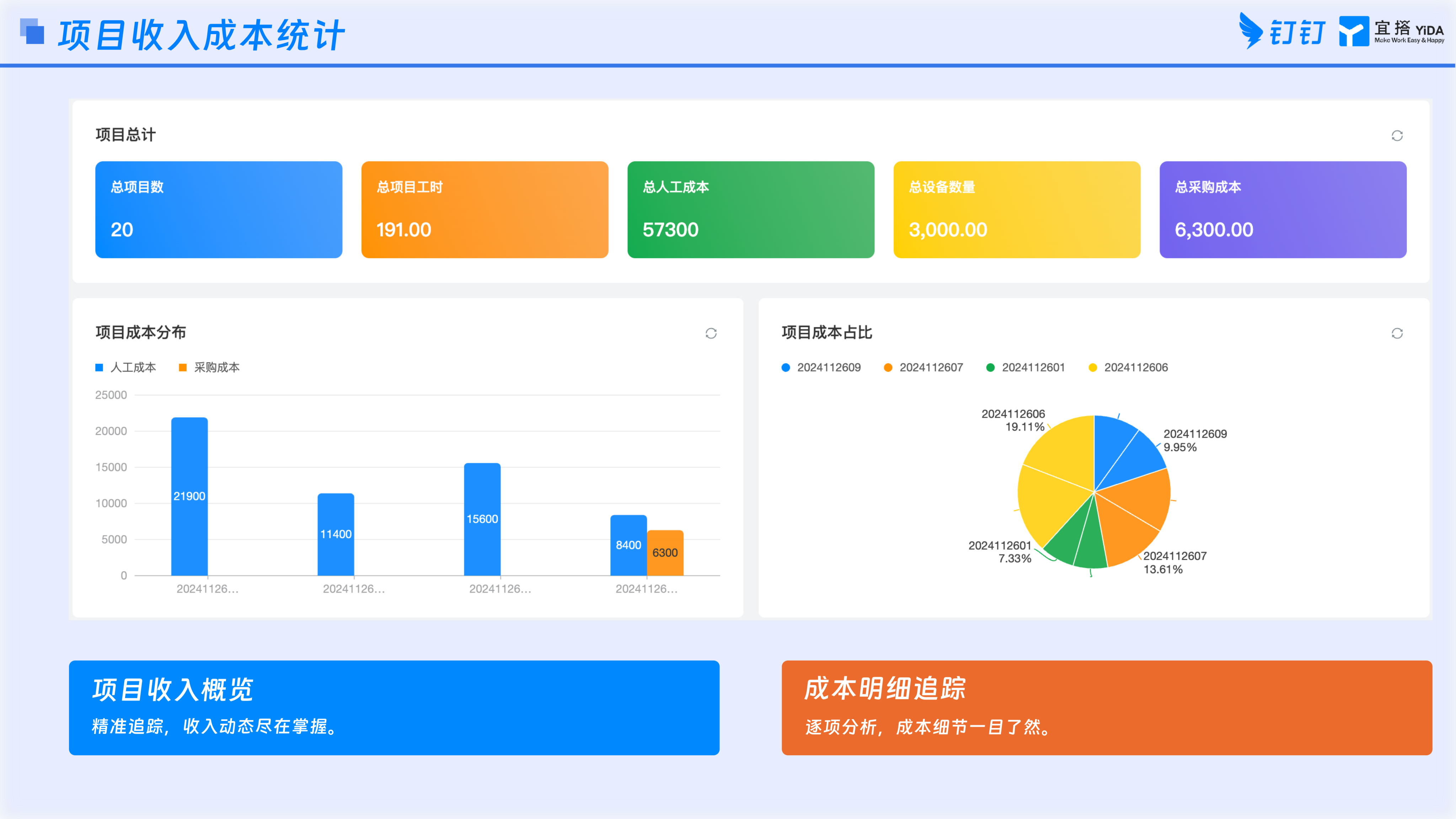
Task: Toggle legend entry 2024112607 in pie chart
Action: point(924,368)
